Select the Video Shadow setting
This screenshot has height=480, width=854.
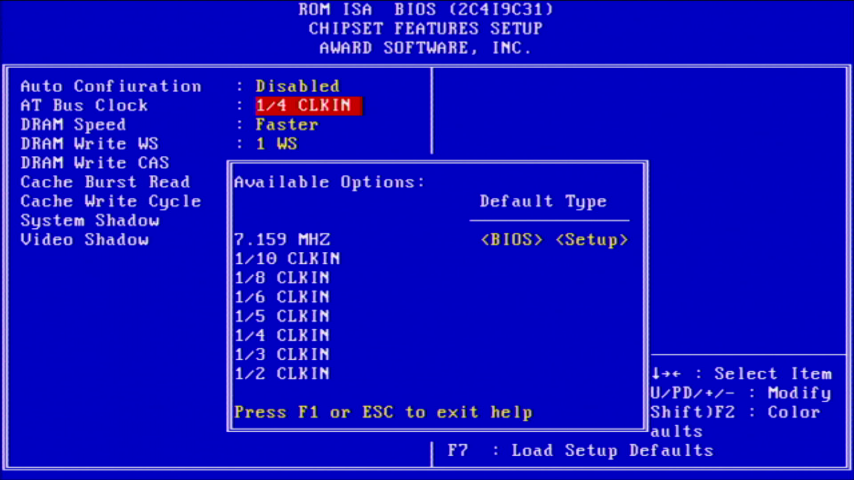pyautogui.click(x=85, y=240)
